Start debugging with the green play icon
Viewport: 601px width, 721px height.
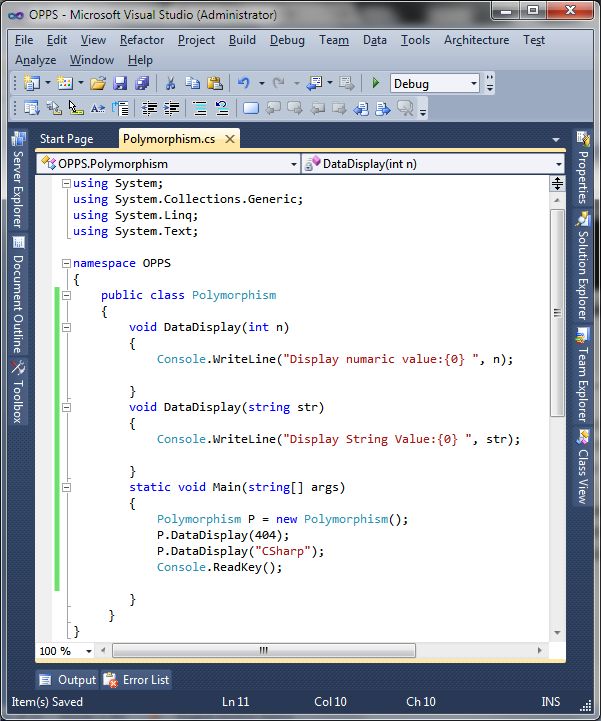tap(376, 83)
